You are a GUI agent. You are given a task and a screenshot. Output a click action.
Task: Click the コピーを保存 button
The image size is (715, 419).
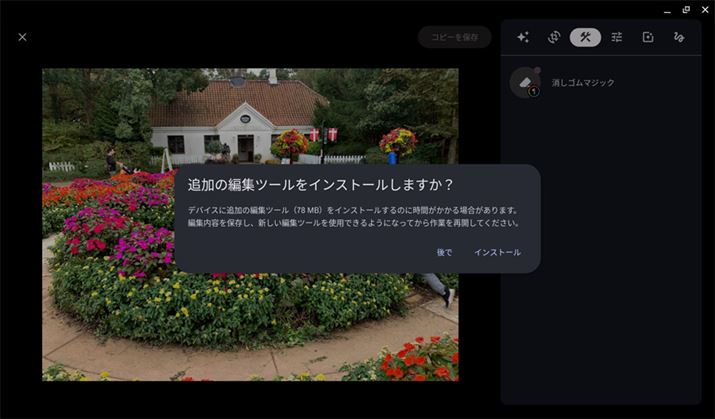tap(455, 37)
